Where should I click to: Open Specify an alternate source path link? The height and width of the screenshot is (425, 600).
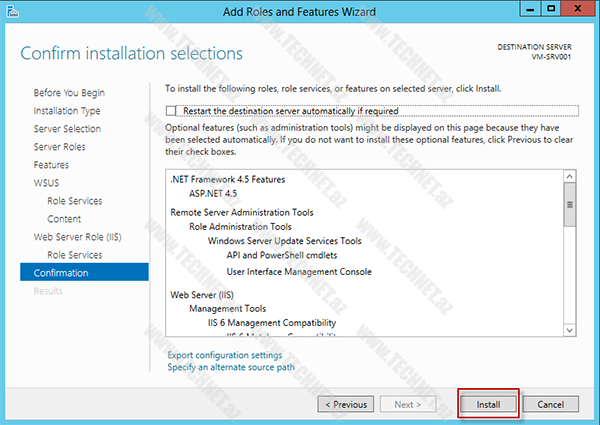tap(231, 367)
